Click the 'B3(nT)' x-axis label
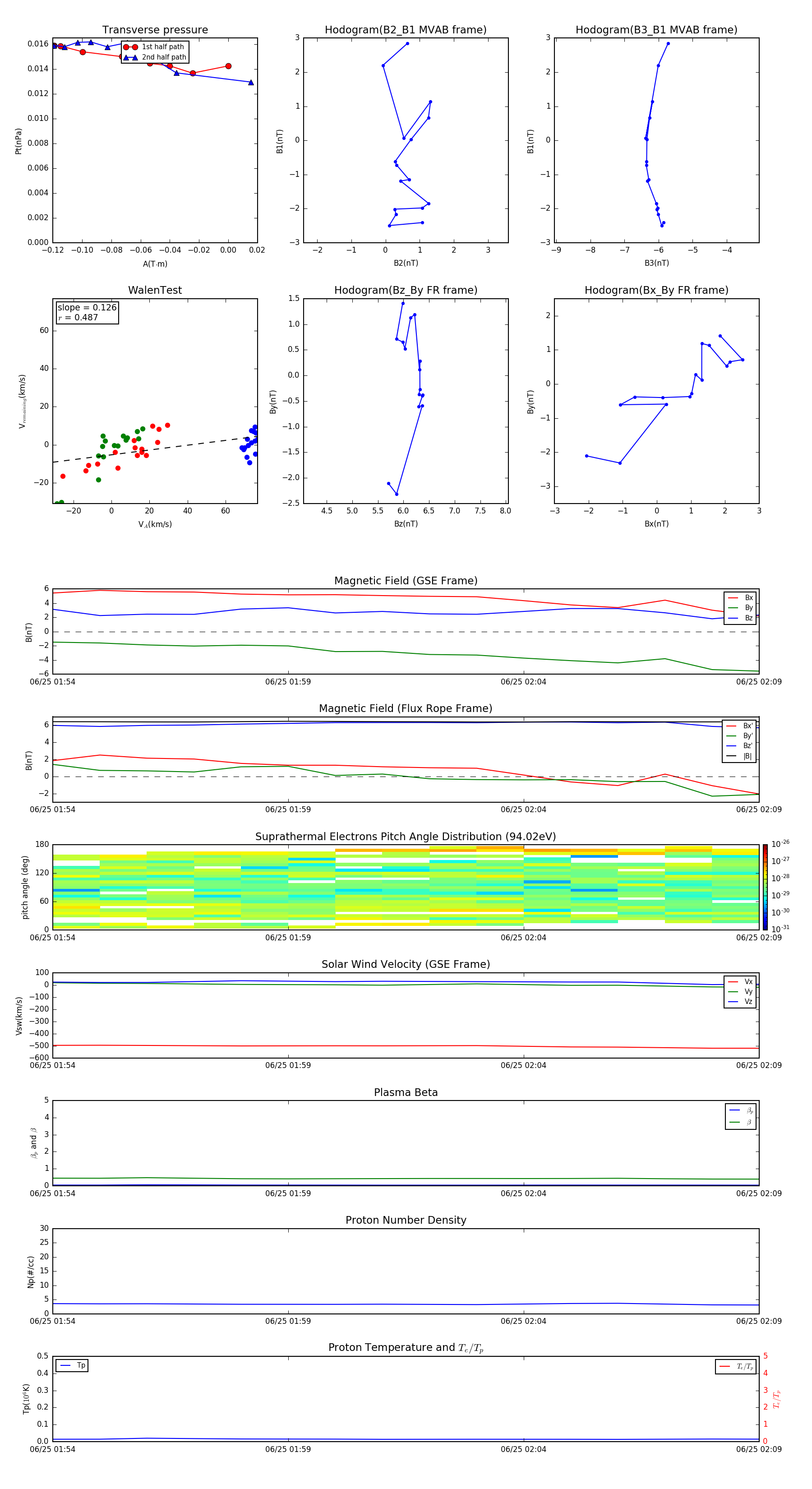The image size is (812, 1489). [656, 263]
